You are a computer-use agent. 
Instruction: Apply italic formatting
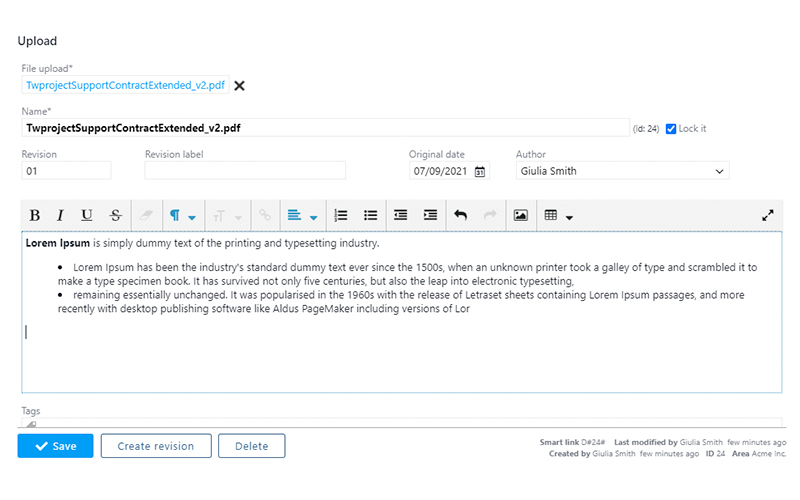[x=60, y=215]
